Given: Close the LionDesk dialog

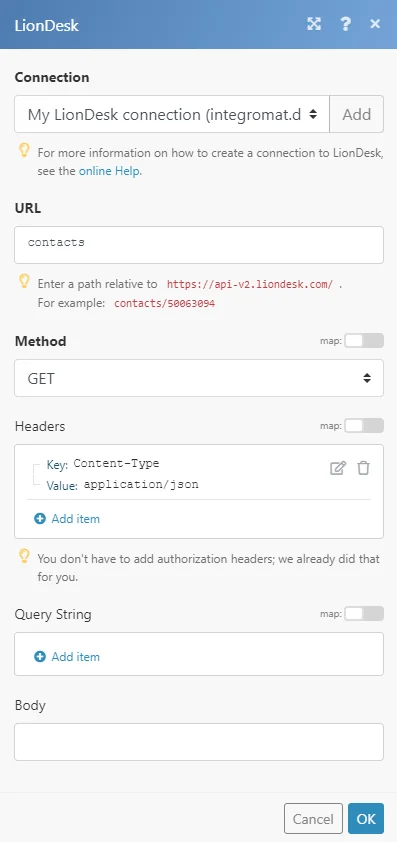Looking at the screenshot, I should [x=375, y=24].
